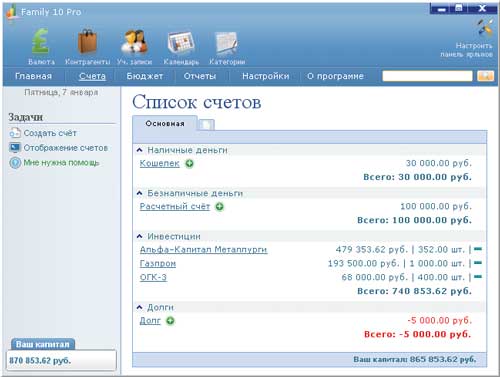Screen dimensions: 500x377
Task: Click Ваш капитал: 865 853.62 руб. footer
Action: (x=415, y=359)
